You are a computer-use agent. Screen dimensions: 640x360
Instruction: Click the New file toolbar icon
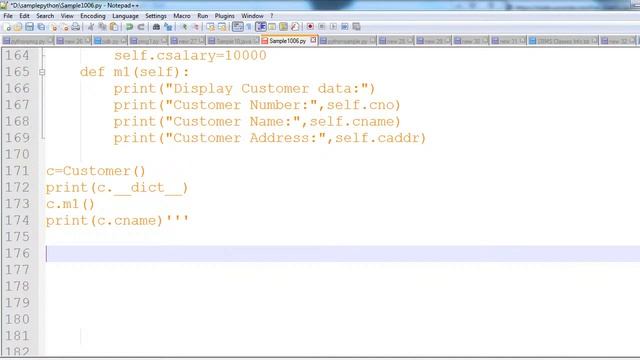pos(7,27)
